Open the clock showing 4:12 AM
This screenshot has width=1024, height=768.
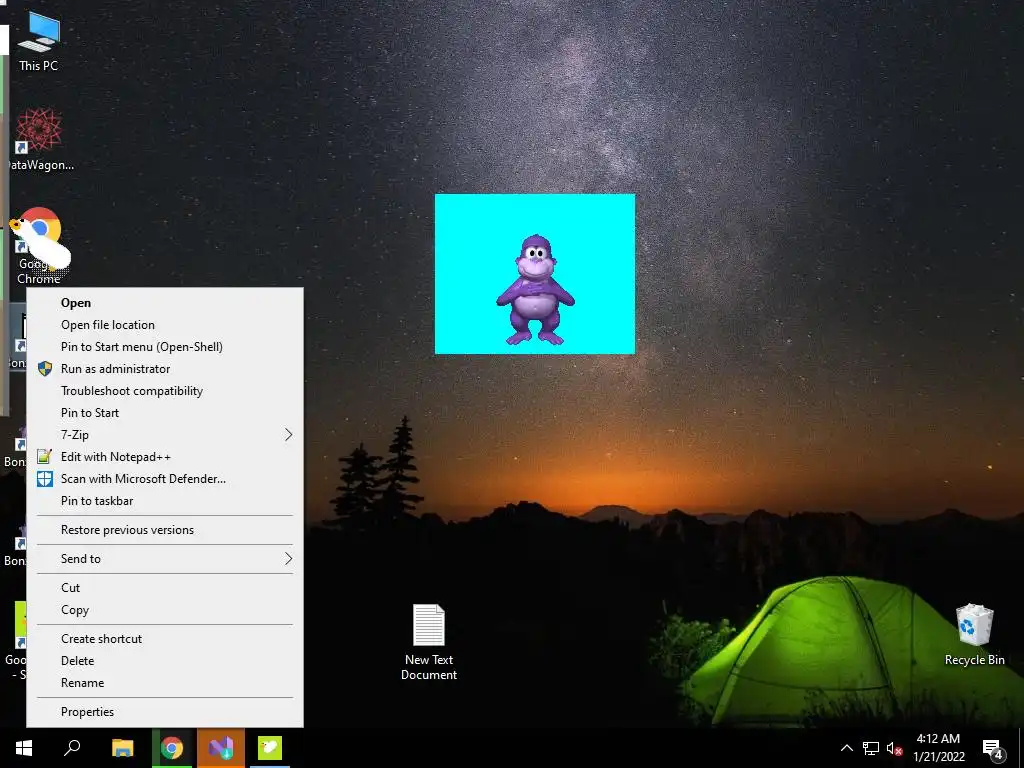click(938, 748)
